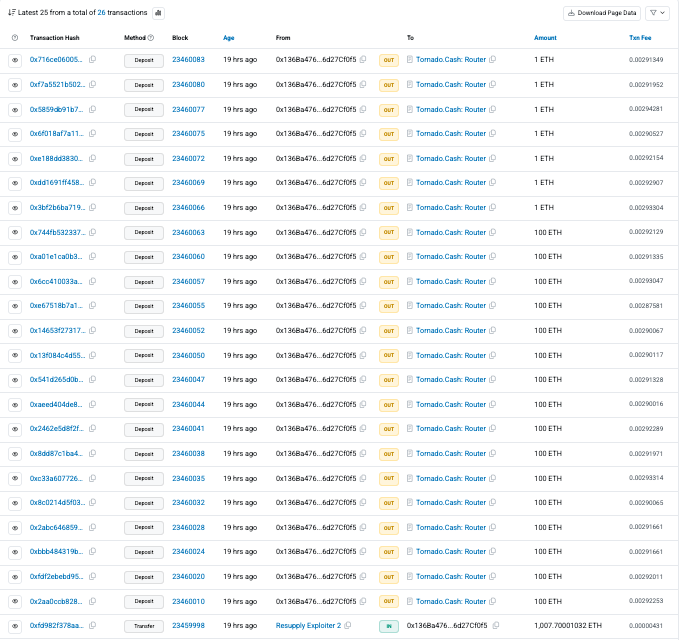Open transaction 0x541d265d0b details
The image size is (679, 640).
tap(56, 379)
